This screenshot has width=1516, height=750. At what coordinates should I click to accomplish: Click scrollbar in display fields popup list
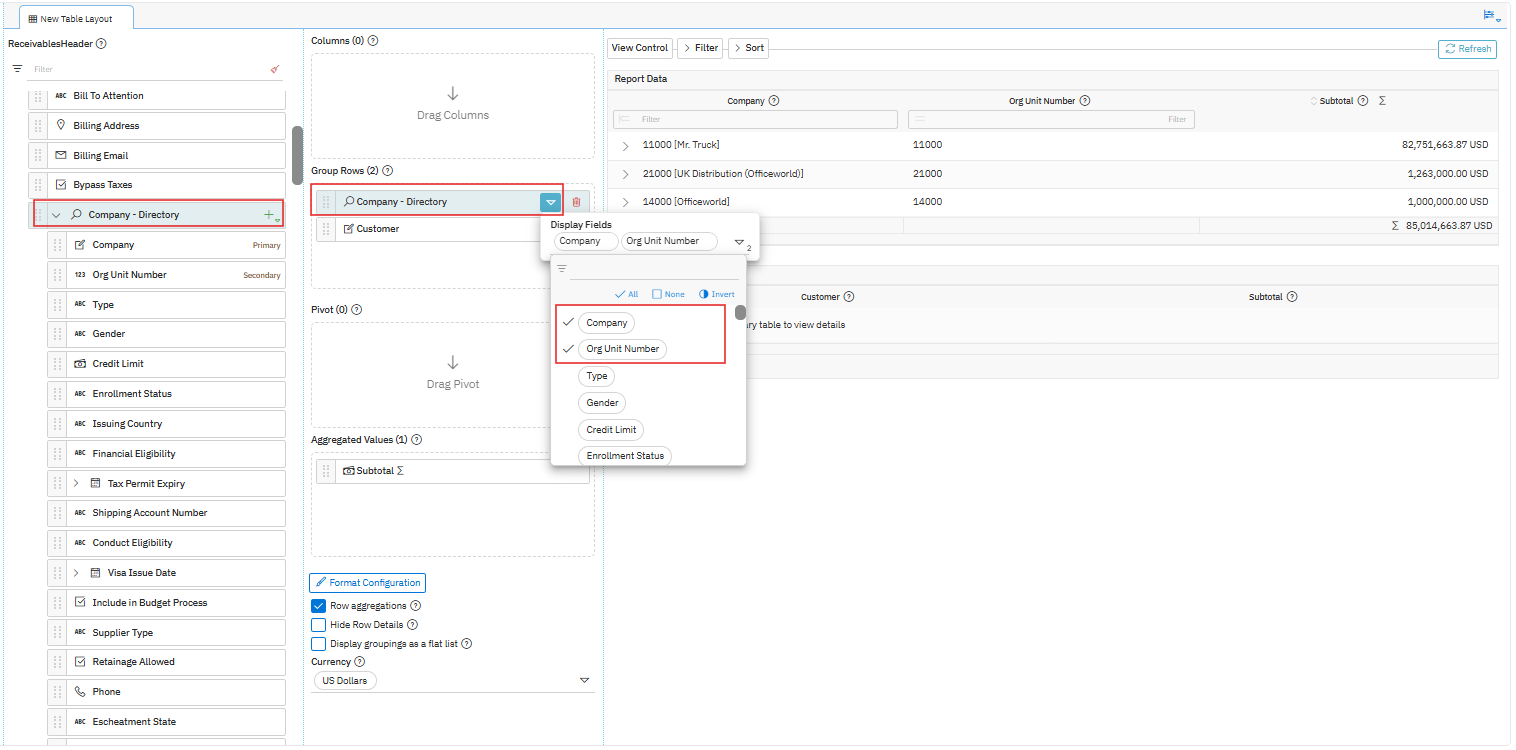click(741, 313)
